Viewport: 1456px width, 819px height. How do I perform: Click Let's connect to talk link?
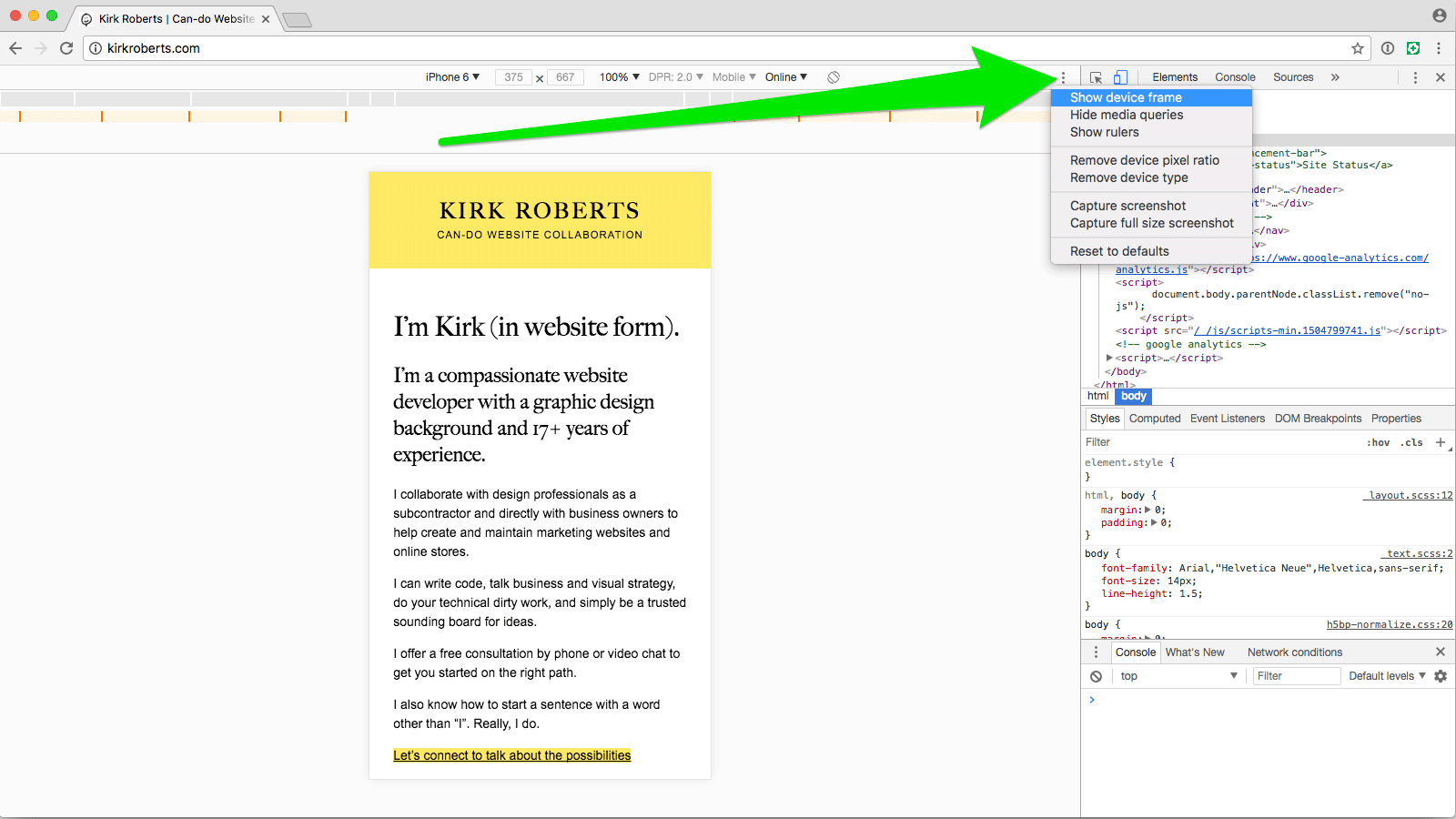(x=511, y=755)
